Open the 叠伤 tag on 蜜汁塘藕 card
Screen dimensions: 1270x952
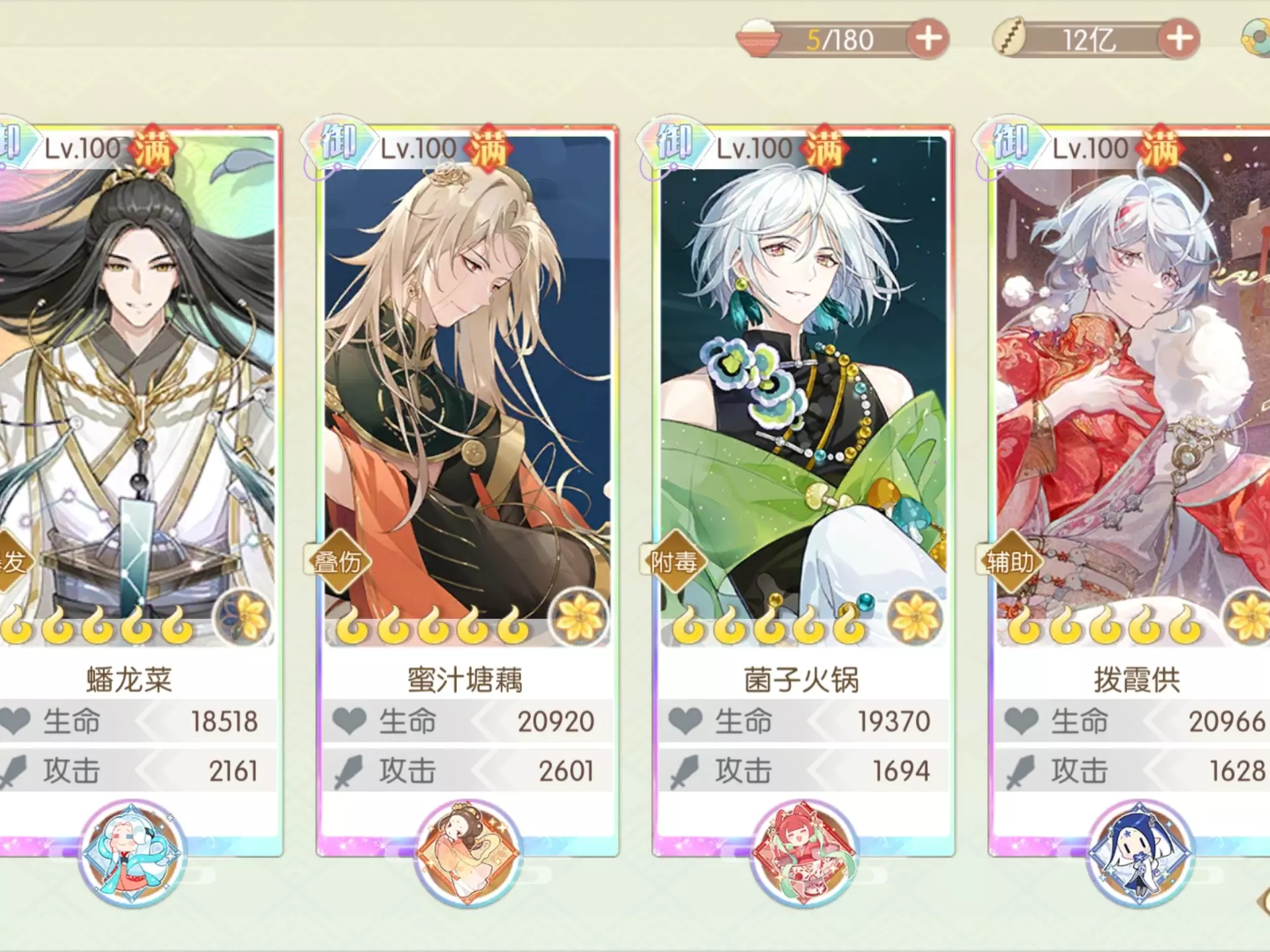point(338,561)
